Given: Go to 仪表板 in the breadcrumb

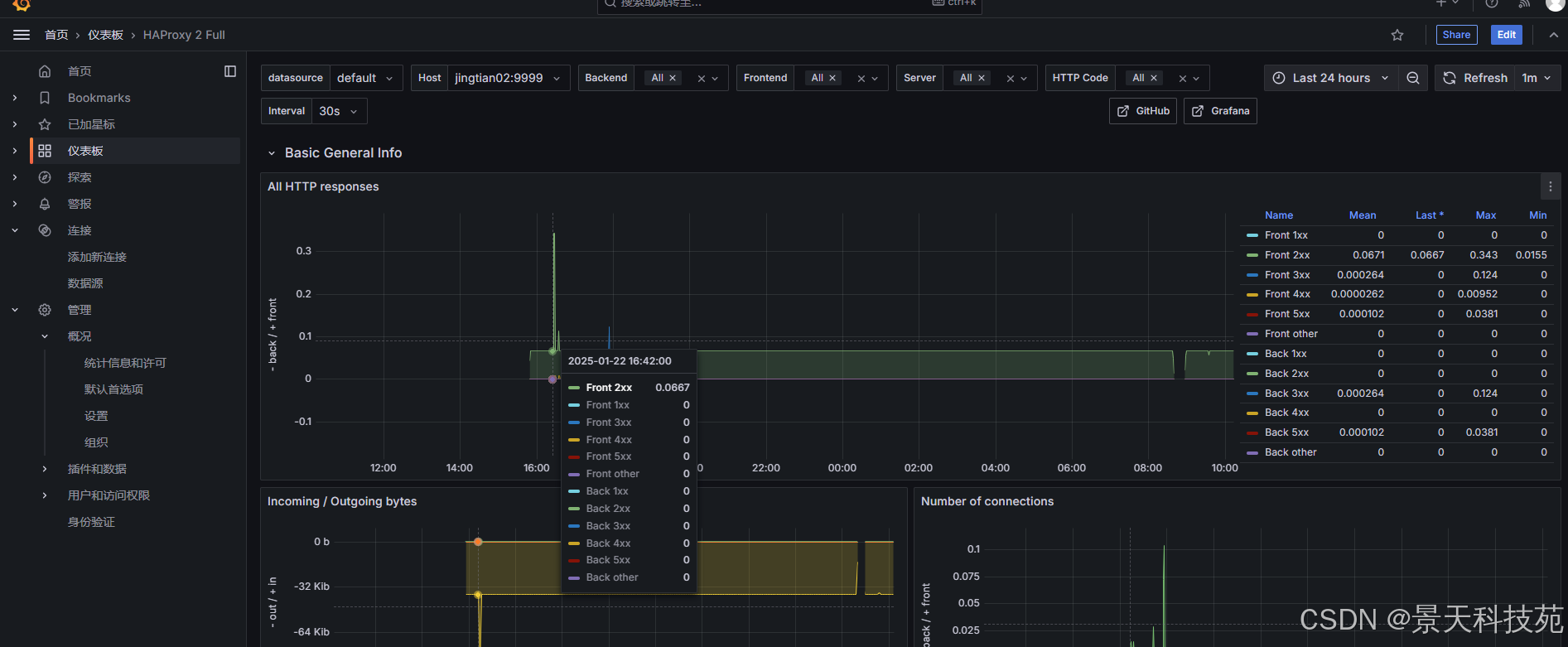Looking at the screenshot, I should (x=105, y=35).
